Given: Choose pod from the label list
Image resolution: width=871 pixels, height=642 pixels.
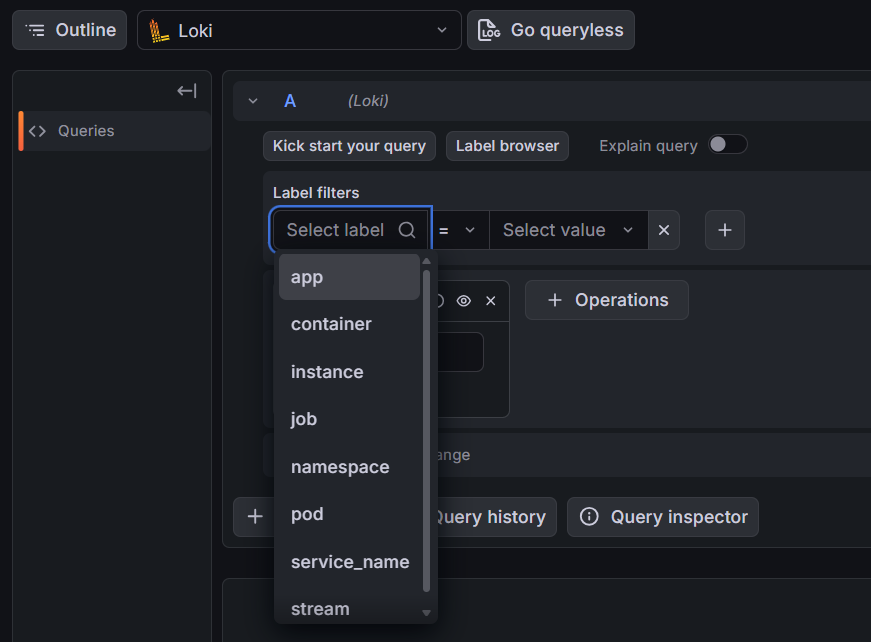Looking at the screenshot, I should pyautogui.click(x=349, y=514).
